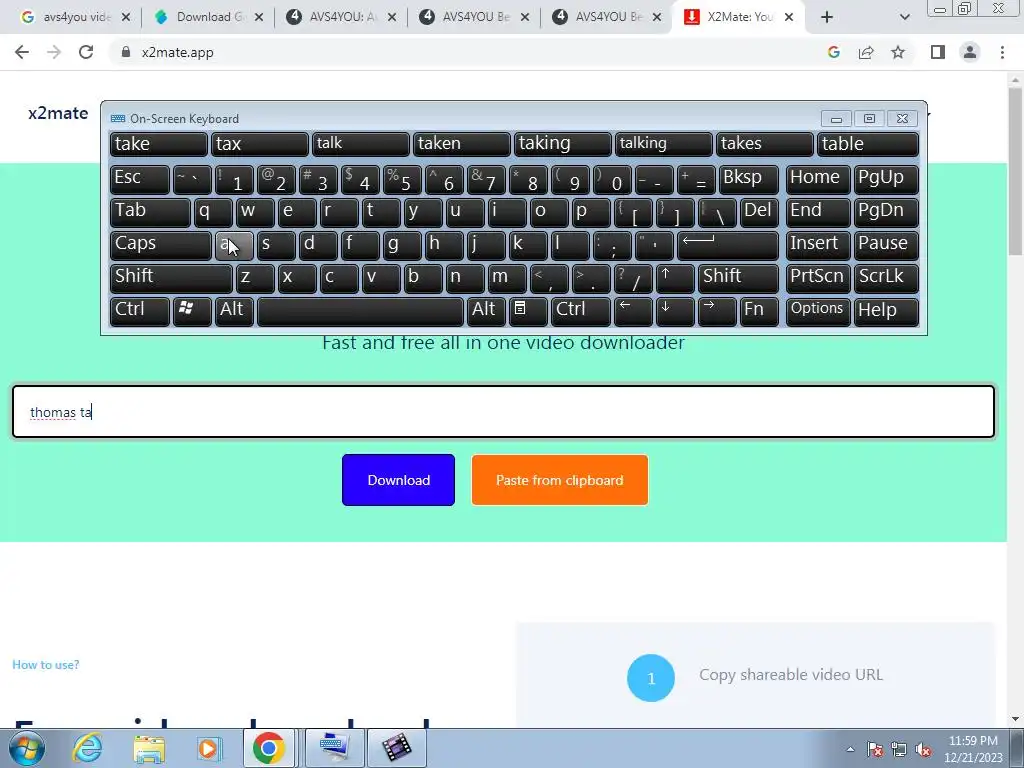Click the Del key
The image size is (1024, 768).
tap(760, 212)
